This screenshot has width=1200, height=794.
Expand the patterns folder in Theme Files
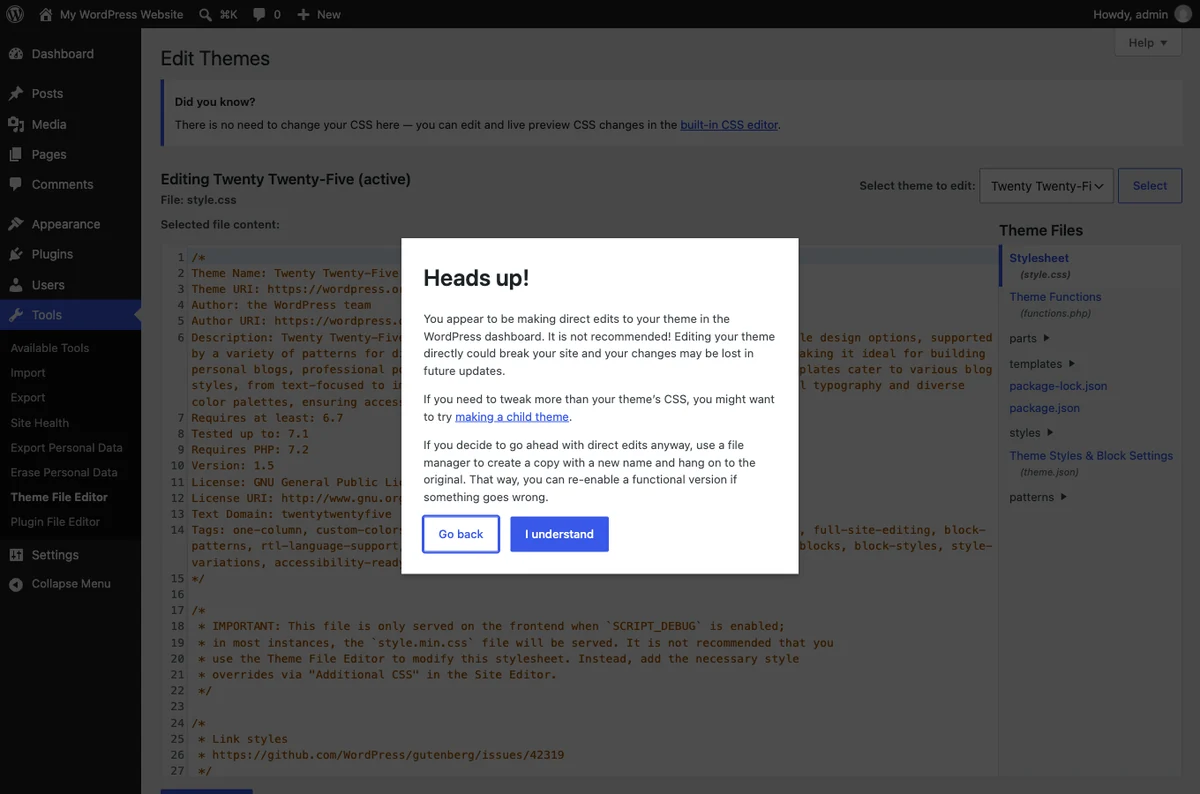click(x=1038, y=497)
